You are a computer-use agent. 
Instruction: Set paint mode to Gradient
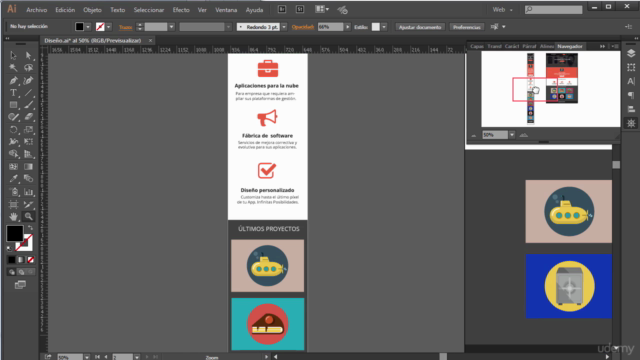pyautogui.click(x=21, y=260)
